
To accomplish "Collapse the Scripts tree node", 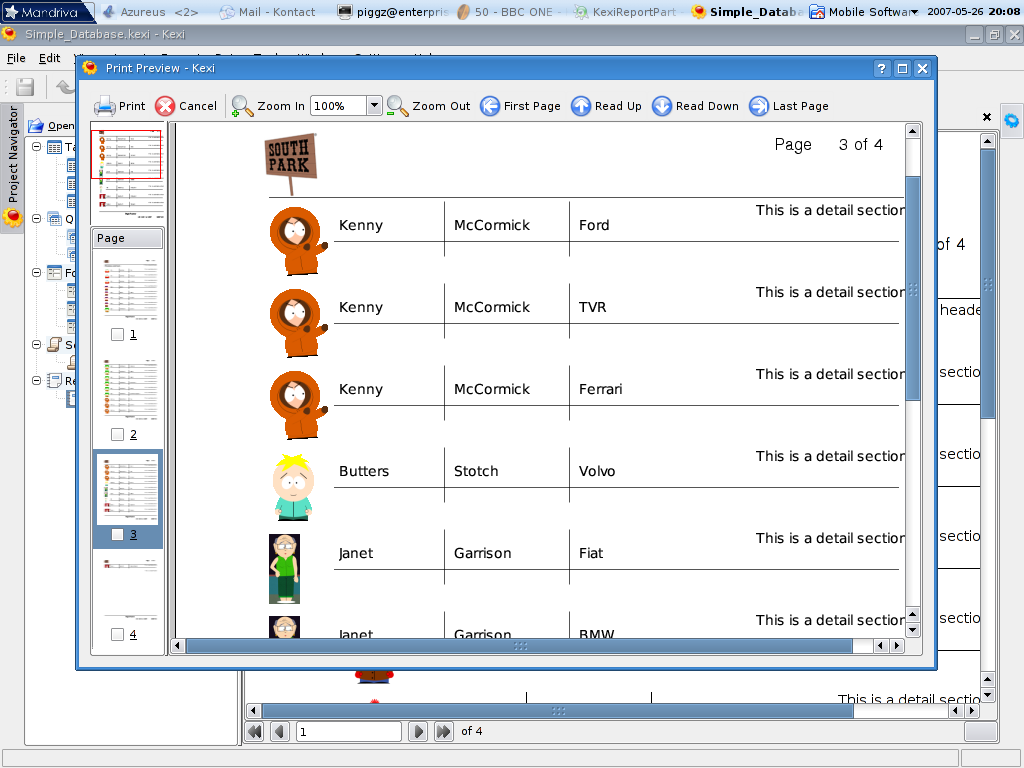I will pos(37,345).
